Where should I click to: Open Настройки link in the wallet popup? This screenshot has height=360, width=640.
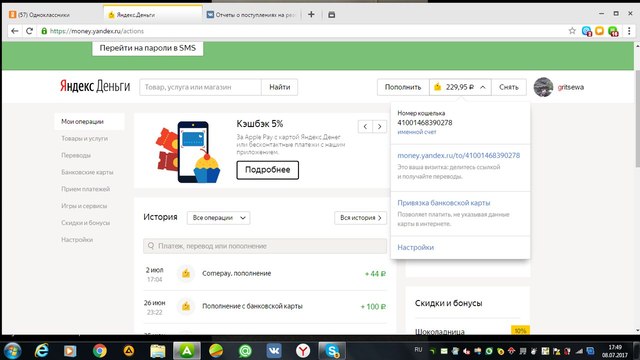(x=416, y=247)
